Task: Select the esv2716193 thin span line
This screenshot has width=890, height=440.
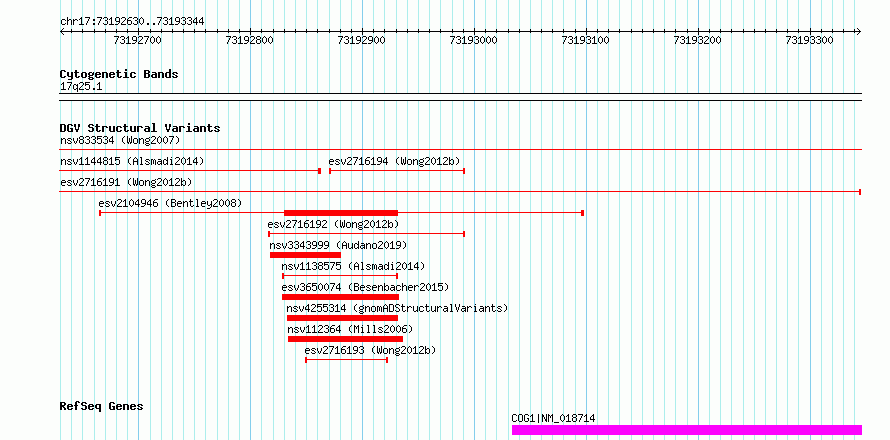Action: 347,360
